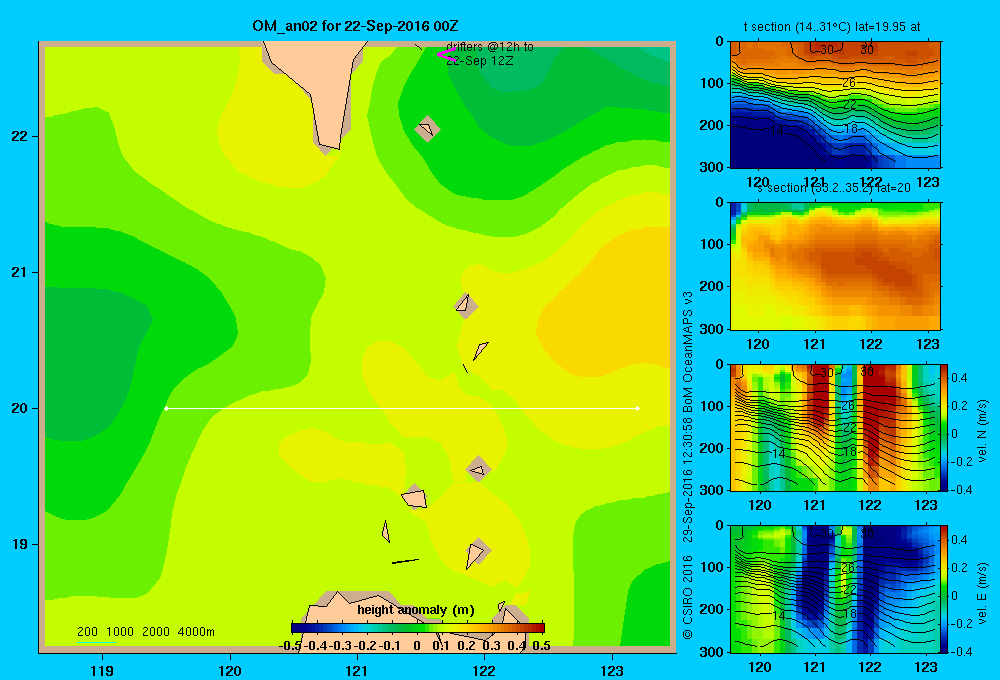Click the 'vel. N (m/s)' axis label

click(982, 431)
